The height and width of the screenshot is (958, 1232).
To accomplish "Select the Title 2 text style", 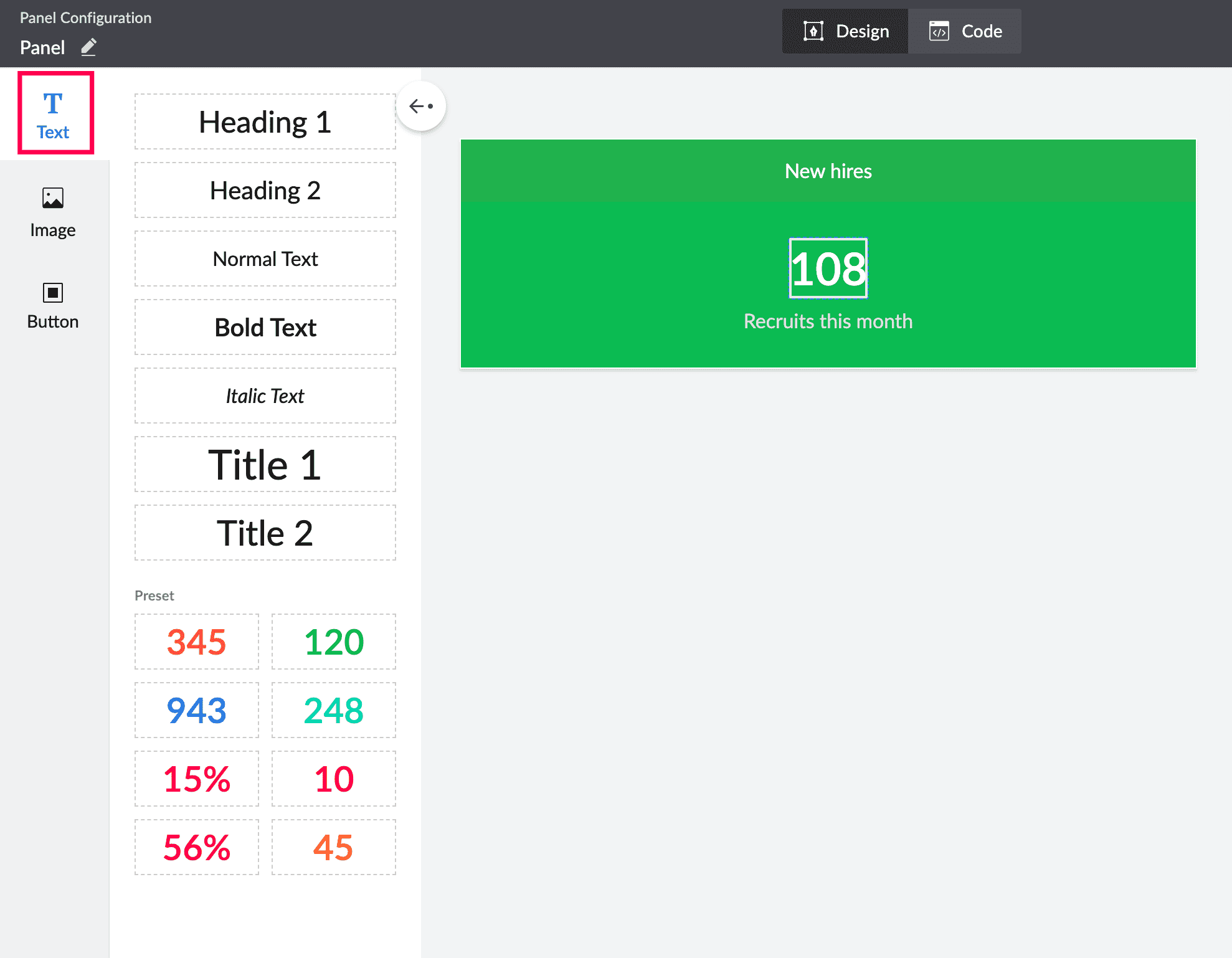I will pyautogui.click(x=265, y=533).
